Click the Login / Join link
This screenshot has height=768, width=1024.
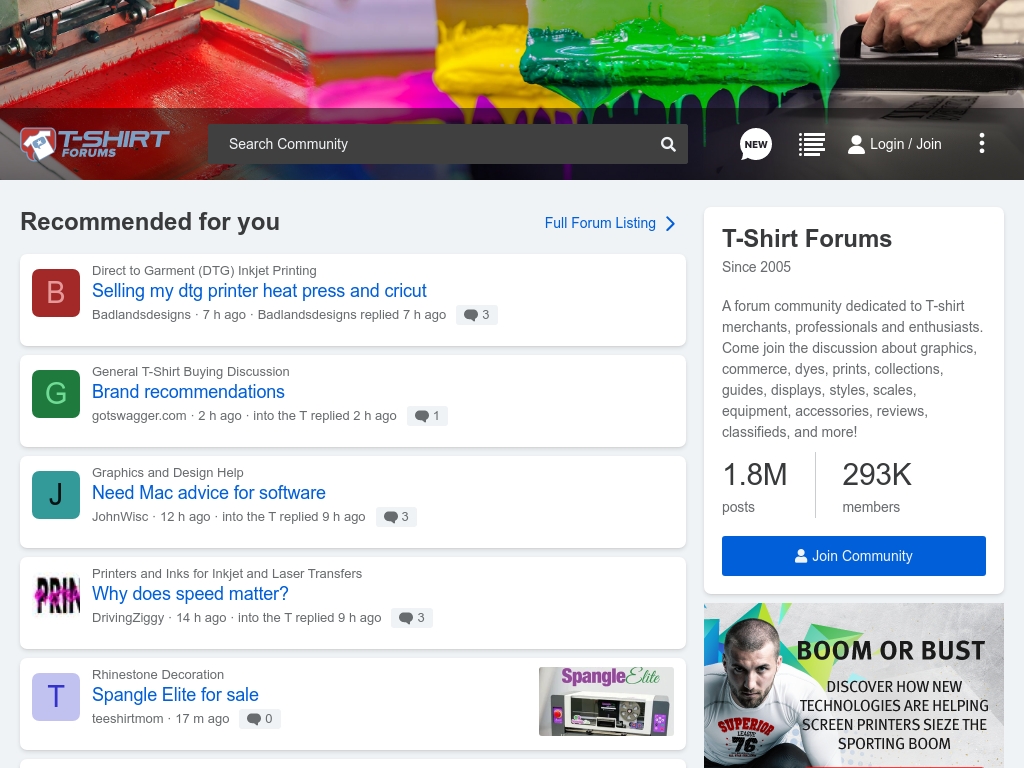tap(895, 144)
